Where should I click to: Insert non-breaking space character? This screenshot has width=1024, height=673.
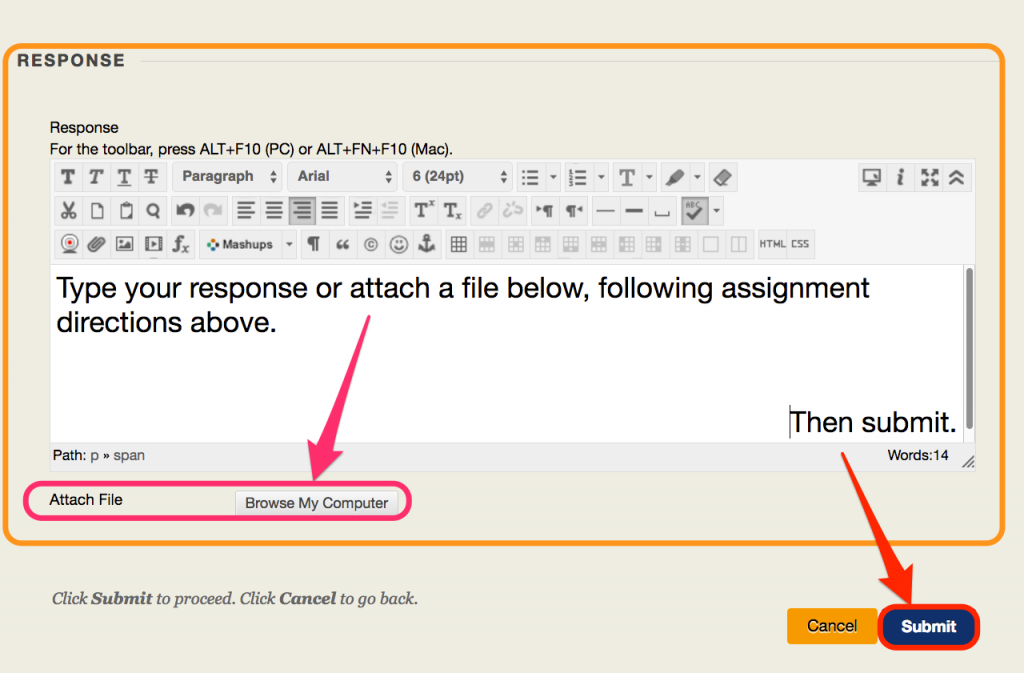(x=662, y=211)
